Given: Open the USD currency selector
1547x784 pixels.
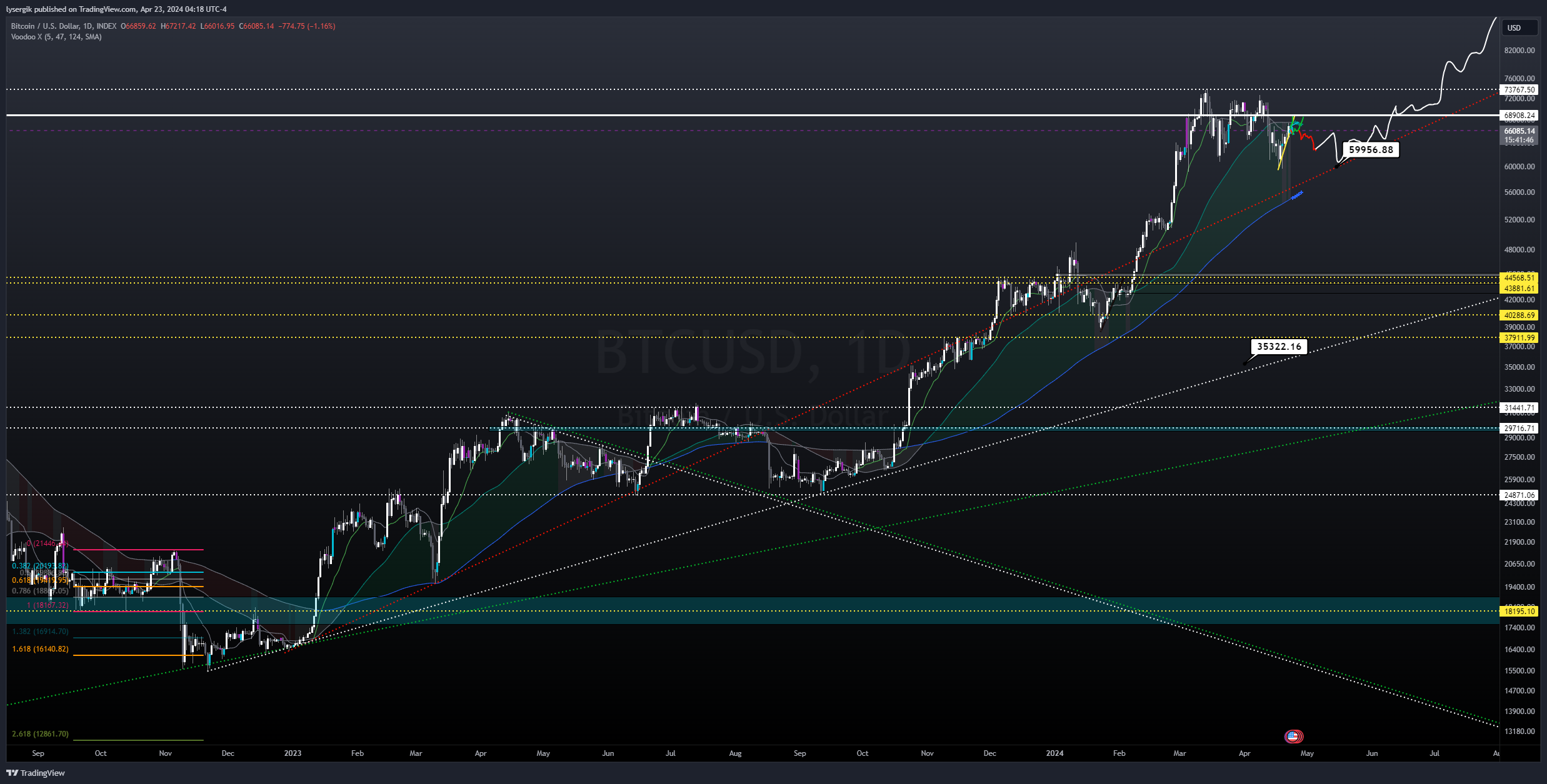Looking at the screenshot, I should click(x=1519, y=27).
